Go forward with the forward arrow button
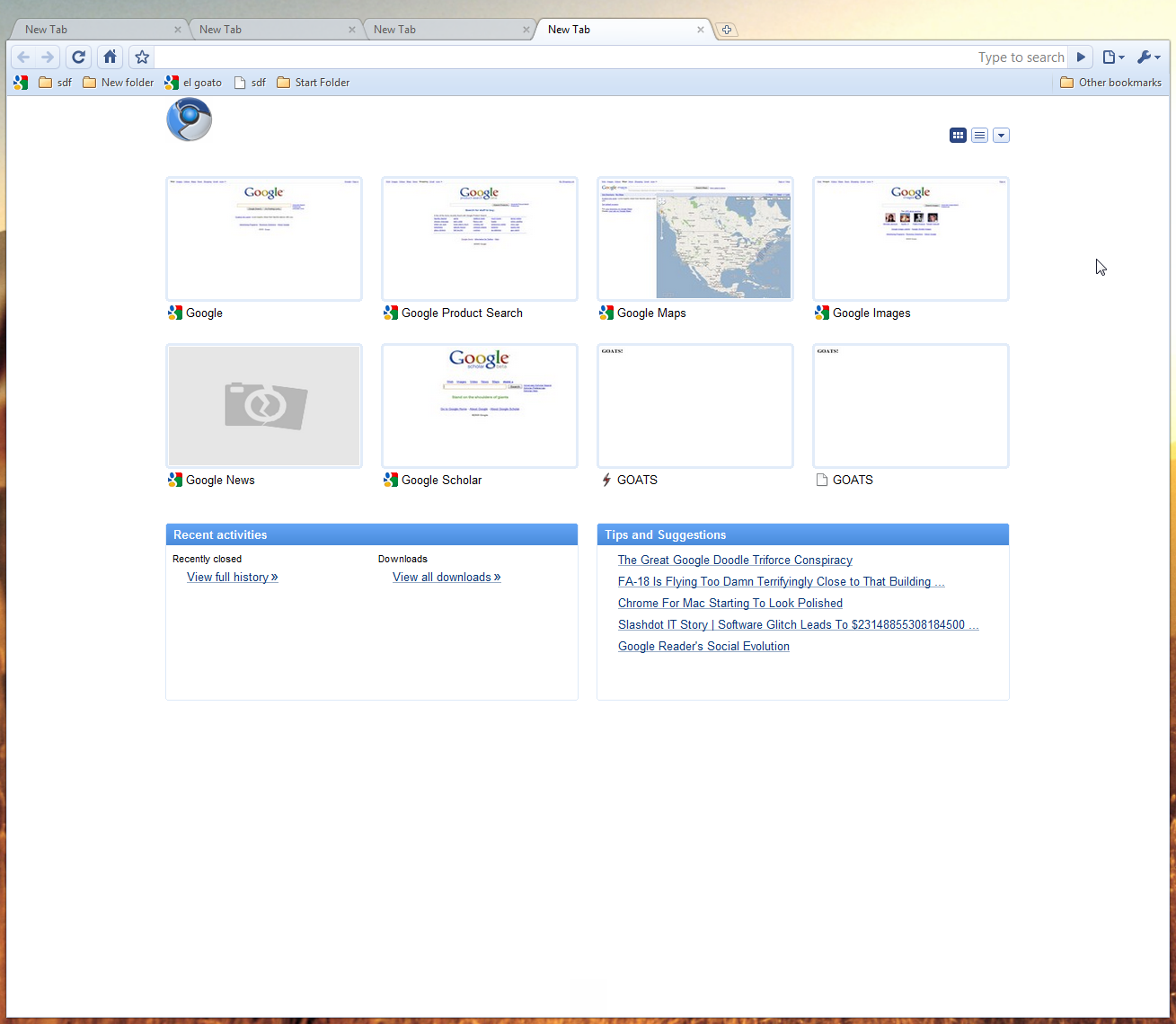This screenshot has height=1024, width=1176. coord(48,57)
